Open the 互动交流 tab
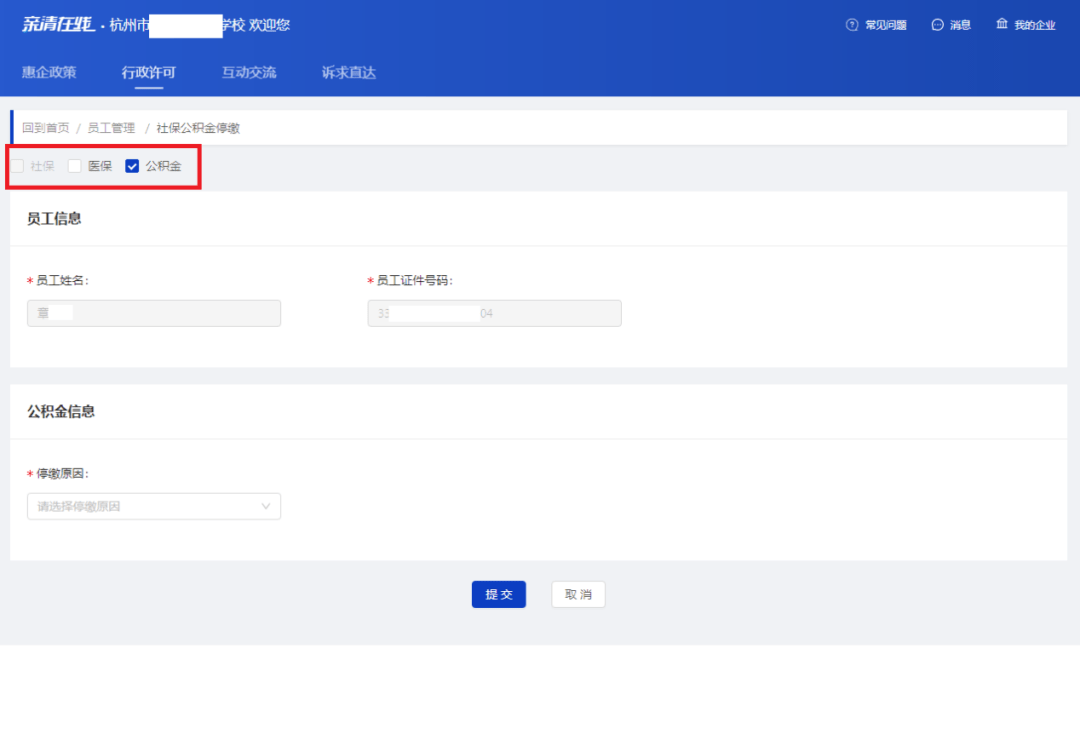Image resolution: width=1080 pixels, height=740 pixels. click(x=249, y=73)
